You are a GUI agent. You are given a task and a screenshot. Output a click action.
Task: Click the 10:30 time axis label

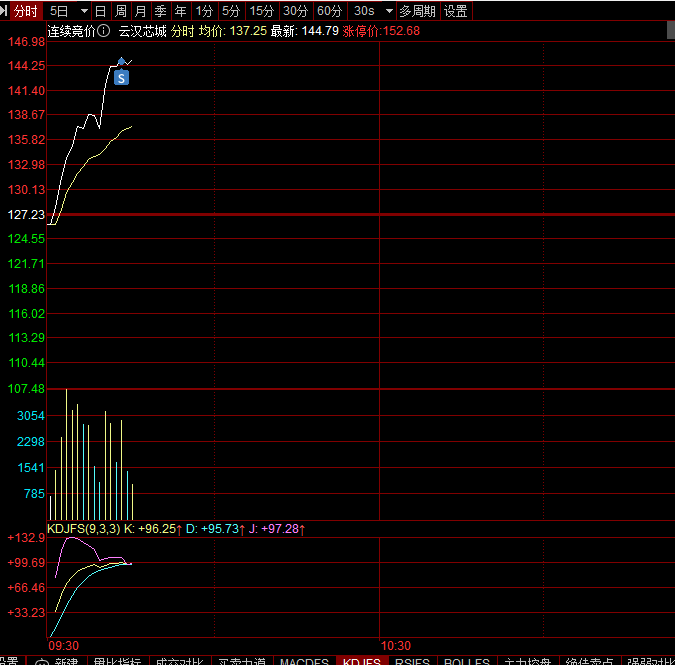pos(396,646)
